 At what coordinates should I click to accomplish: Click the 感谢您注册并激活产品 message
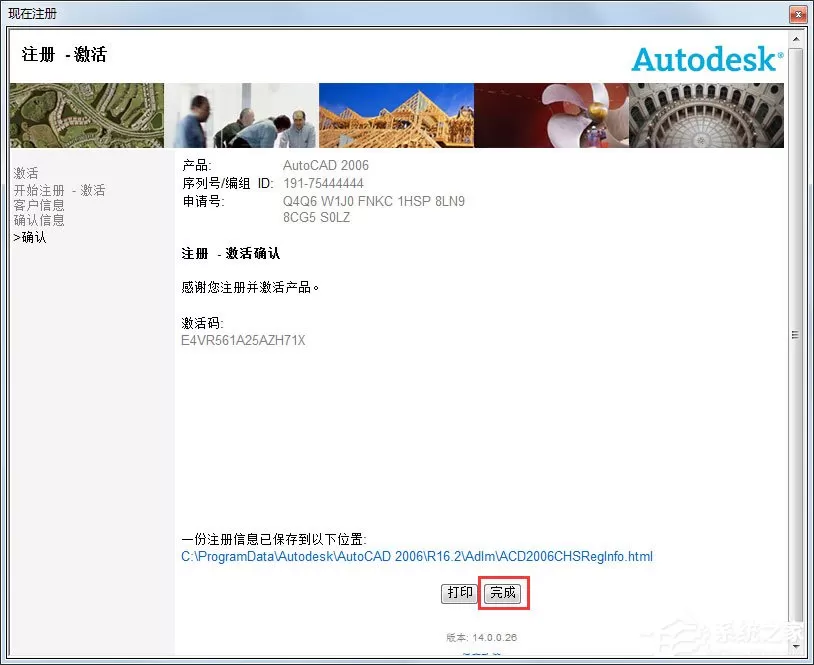click(250, 287)
